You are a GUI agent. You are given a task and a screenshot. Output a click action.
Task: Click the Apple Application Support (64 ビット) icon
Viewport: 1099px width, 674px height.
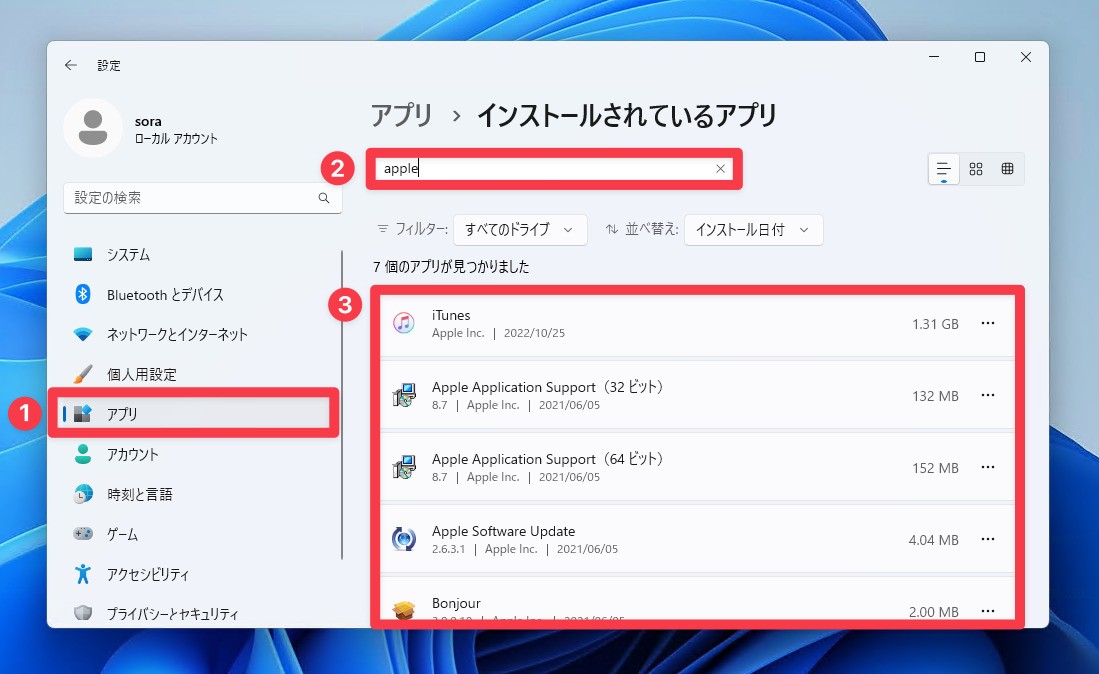point(404,468)
